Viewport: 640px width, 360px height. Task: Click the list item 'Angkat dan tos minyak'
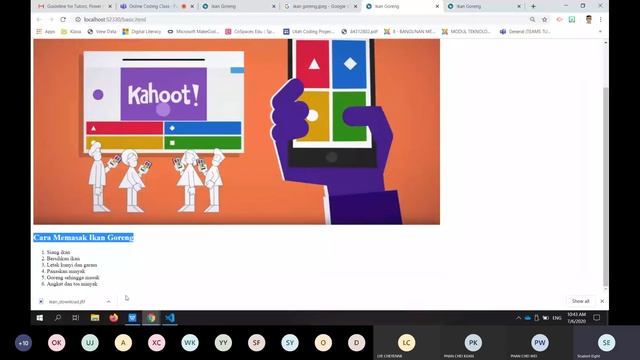coord(72,284)
